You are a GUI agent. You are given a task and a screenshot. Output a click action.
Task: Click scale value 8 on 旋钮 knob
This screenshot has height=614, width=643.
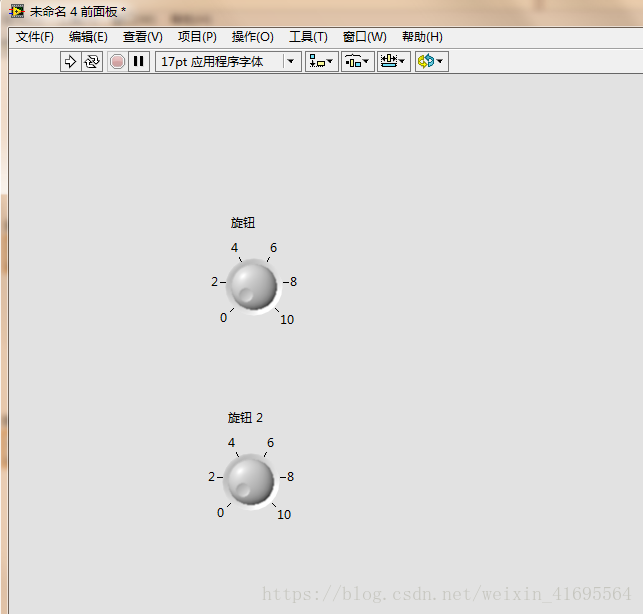[x=293, y=282]
